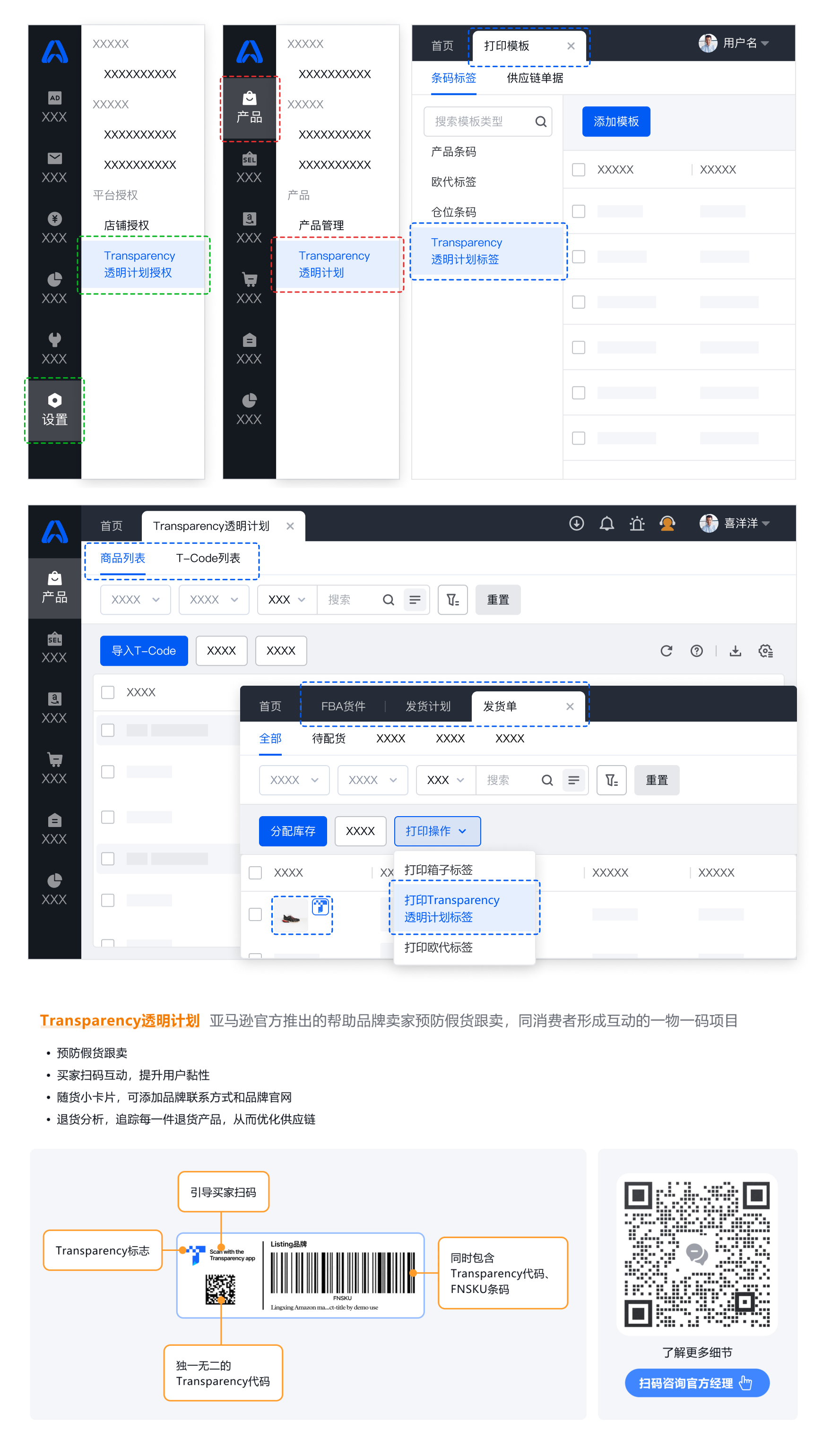Screen dimensions: 831x1456
Task: Open the first XXXX dropdown in product list filters
Action: [135, 600]
